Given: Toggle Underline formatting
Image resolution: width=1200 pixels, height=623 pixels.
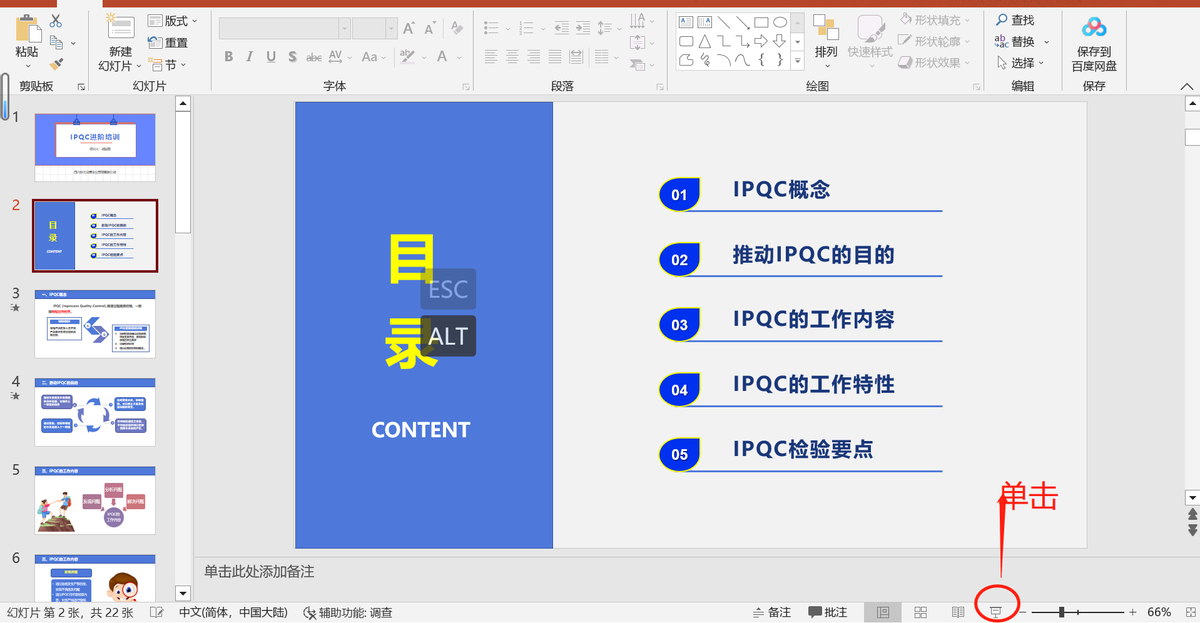Looking at the screenshot, I should coord(271,57).
